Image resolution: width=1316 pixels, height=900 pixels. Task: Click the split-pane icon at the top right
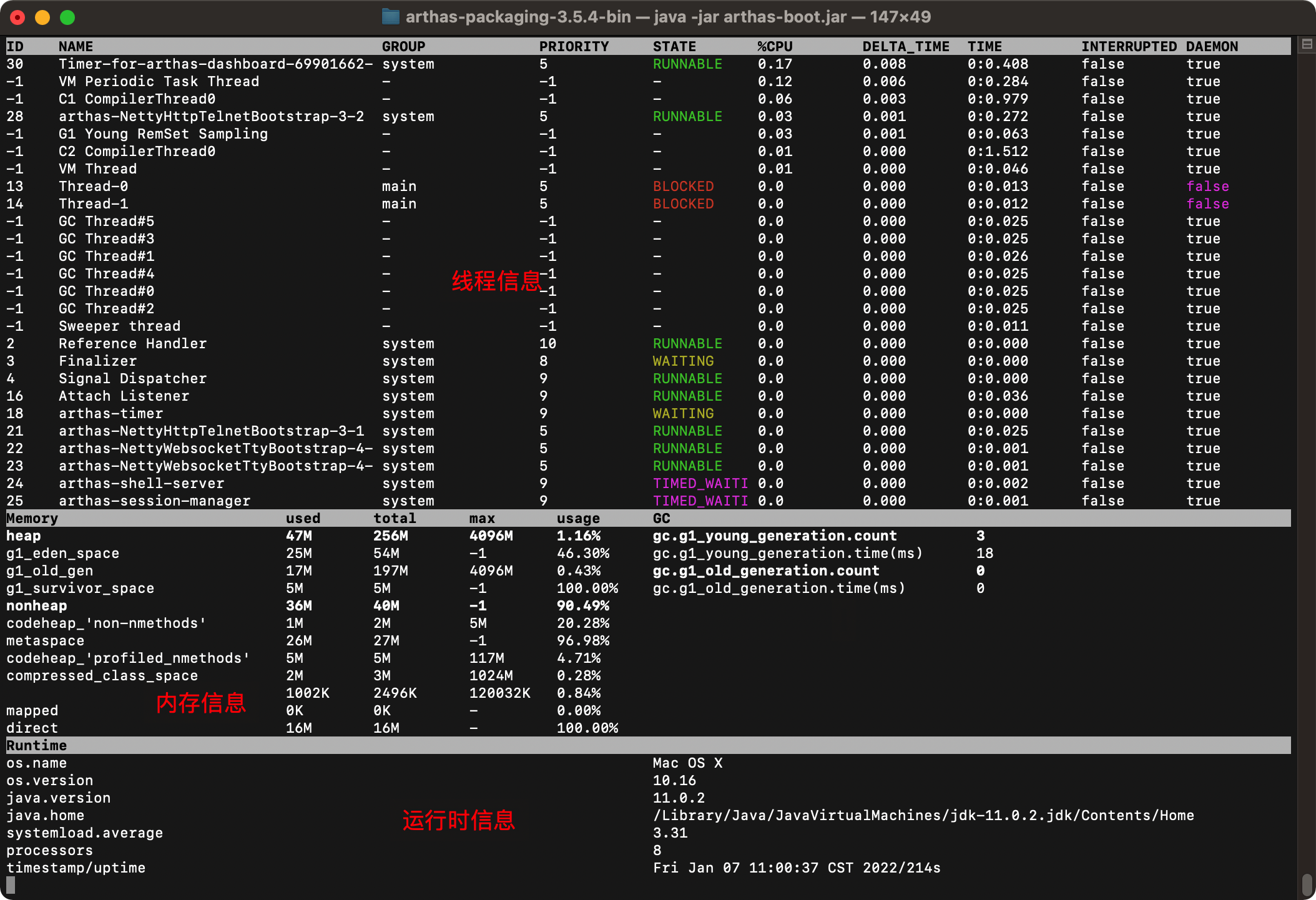coord(1307,44)
